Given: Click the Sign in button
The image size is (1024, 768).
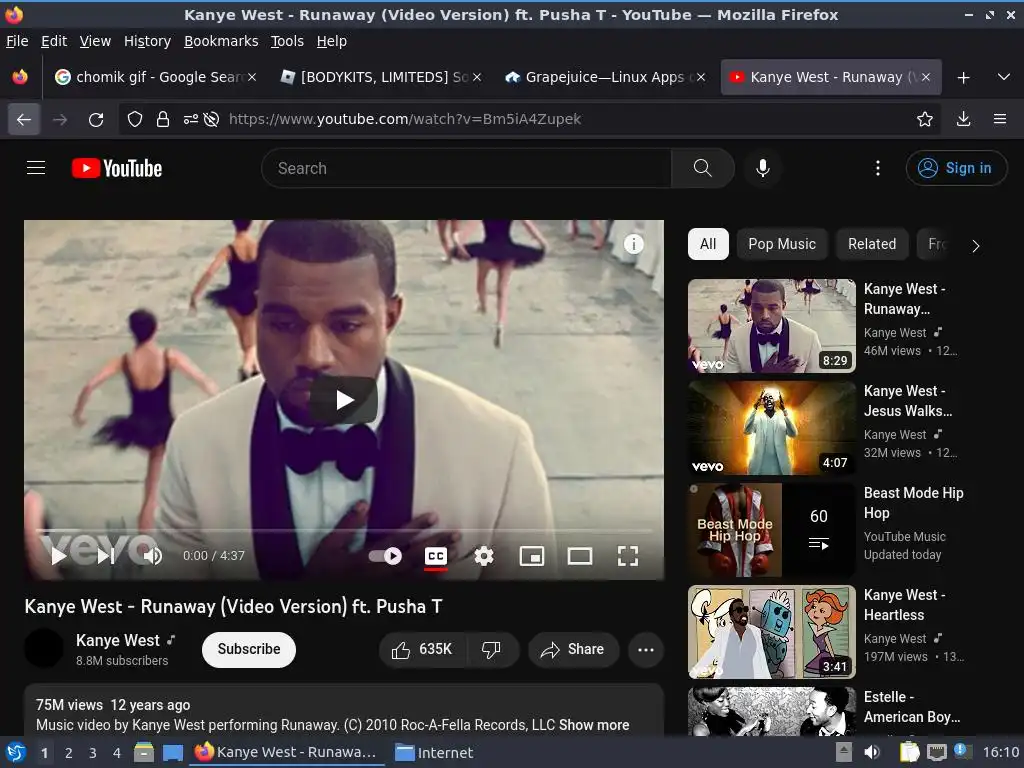Looking at the screenshot, I should tap(955, 168).
